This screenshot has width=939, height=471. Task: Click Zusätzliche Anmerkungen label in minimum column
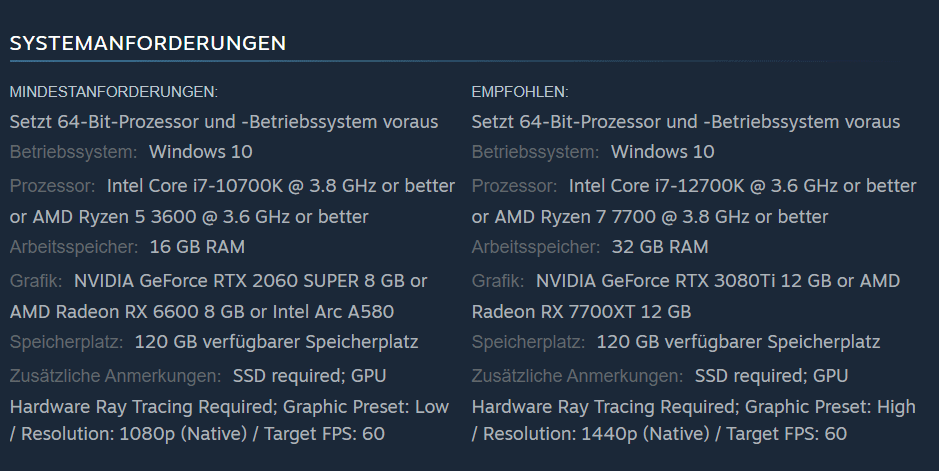[115, 376]
